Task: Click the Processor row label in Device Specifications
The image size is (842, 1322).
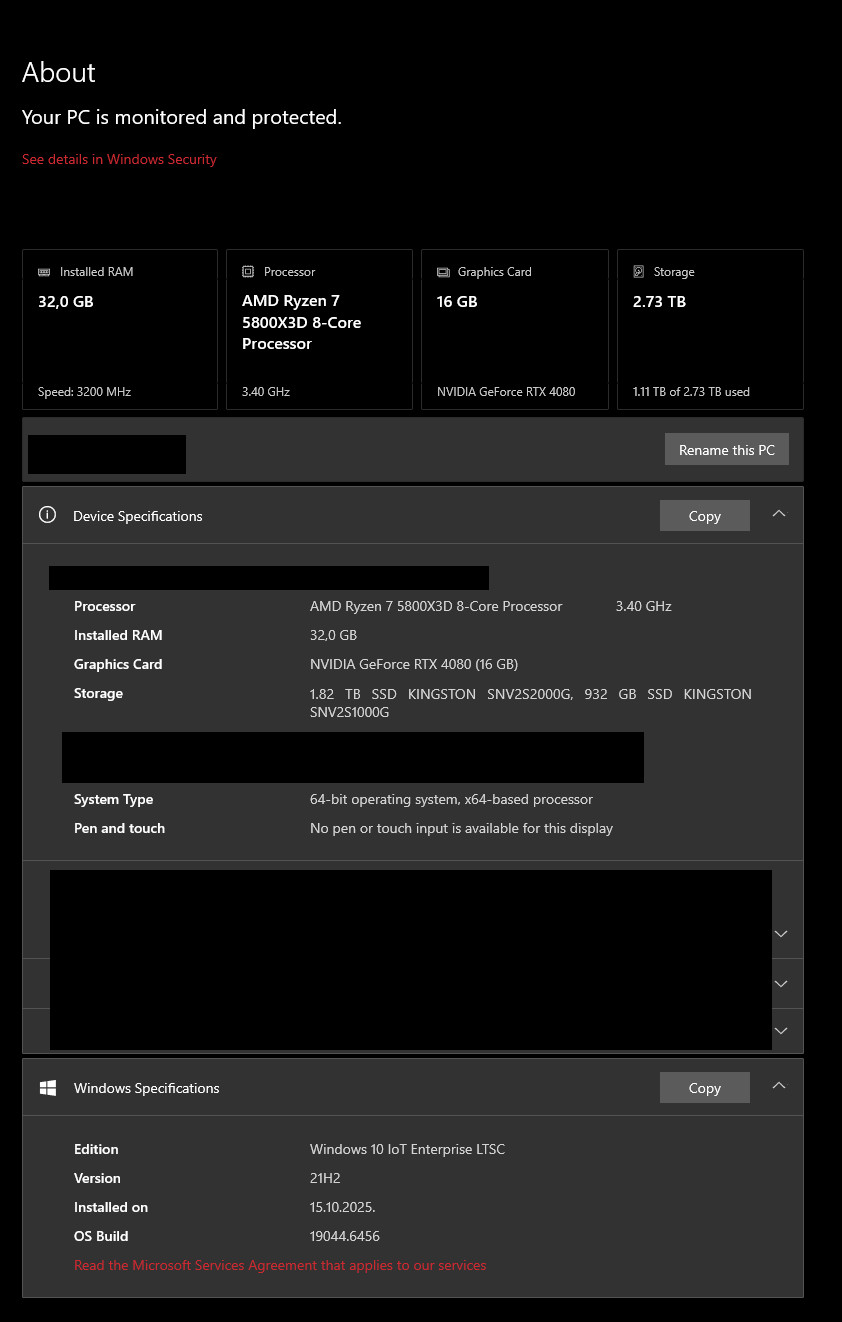Action: (104, 606)
